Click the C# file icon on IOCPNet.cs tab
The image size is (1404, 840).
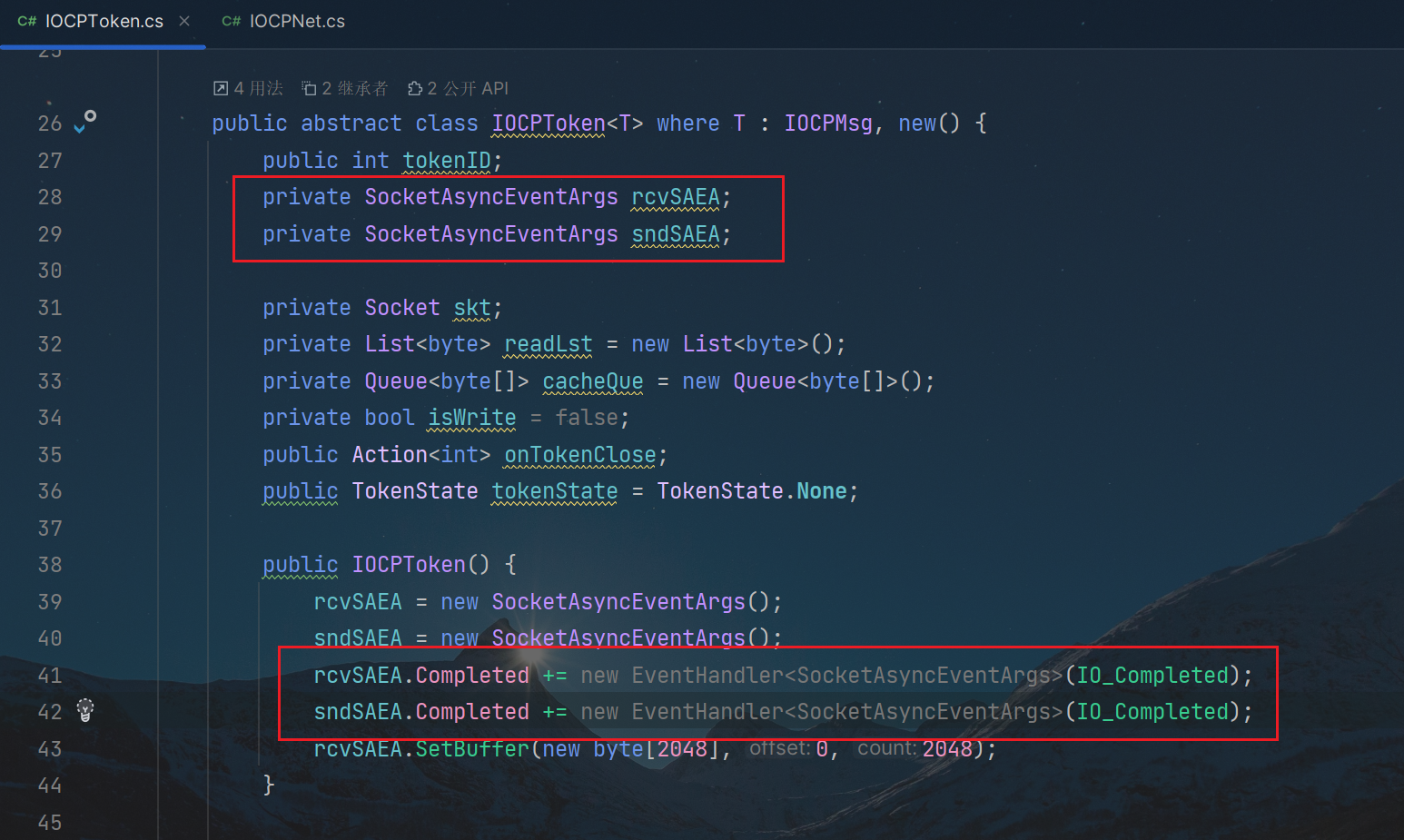click(x=232, y=21)
